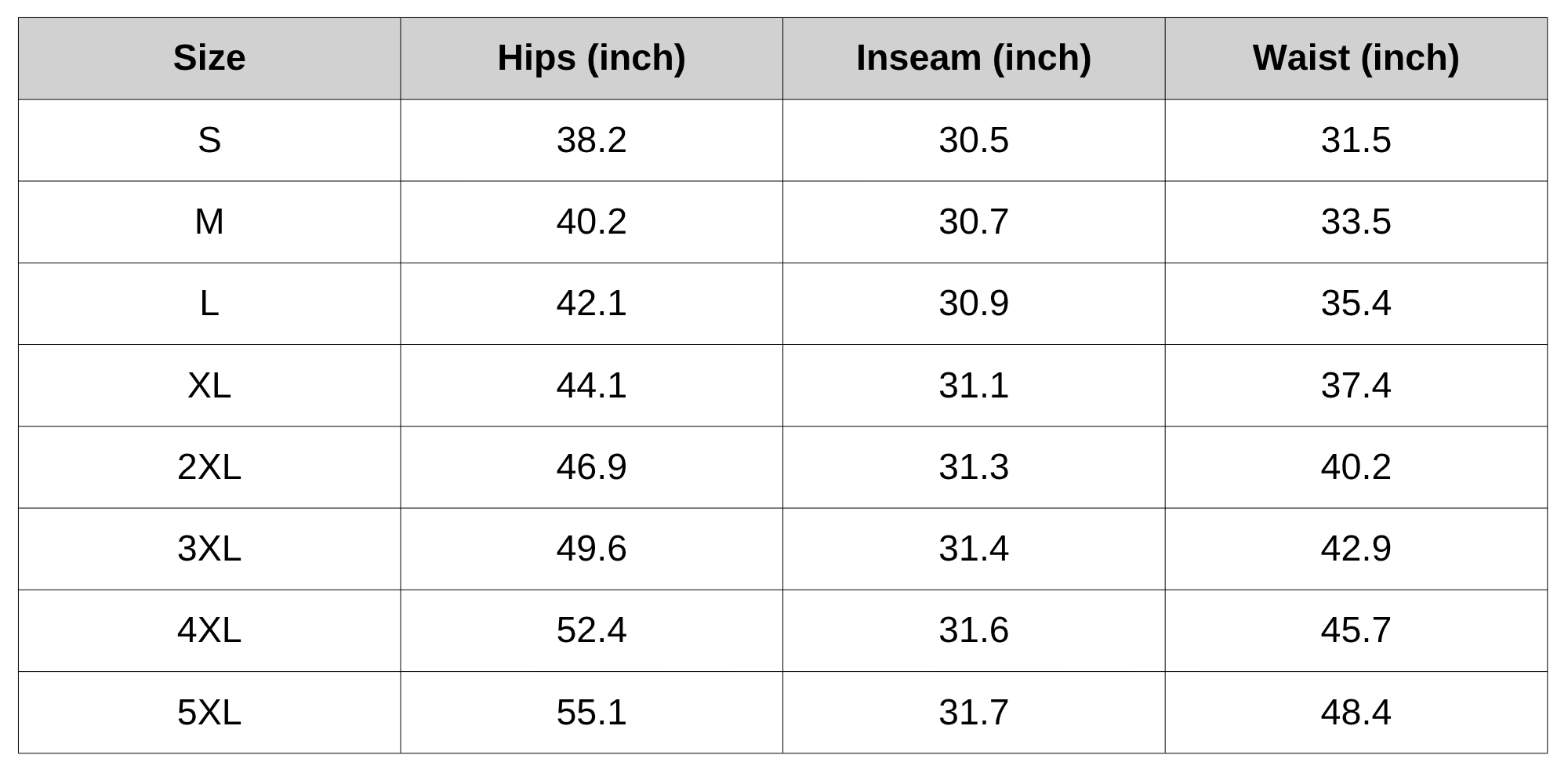Click the 4XL size label
Image resolution: width=1568 pixels, height=784 pixels.
click(209, 630)
